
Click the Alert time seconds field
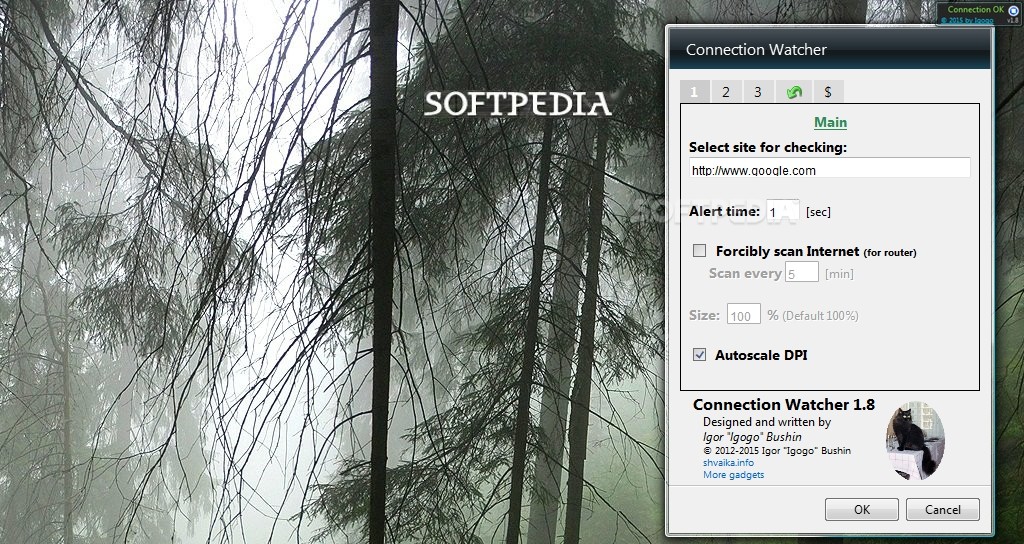click(782, 210)
